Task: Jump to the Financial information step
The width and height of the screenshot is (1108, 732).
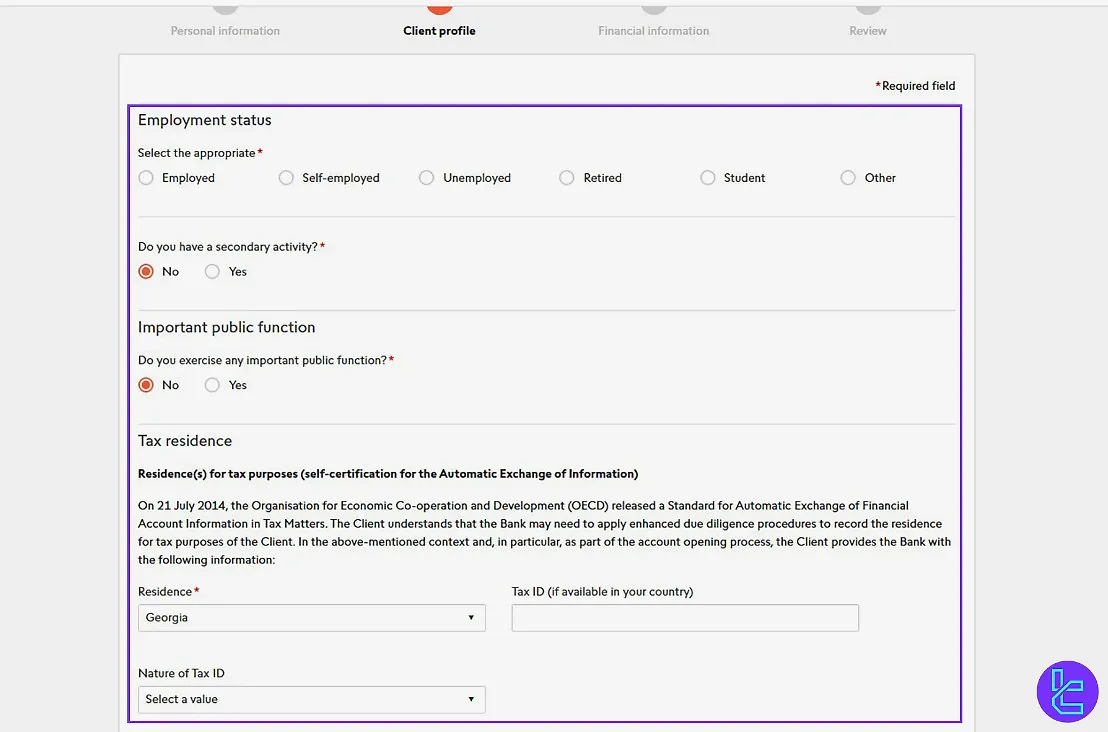Action: (654, 31)
